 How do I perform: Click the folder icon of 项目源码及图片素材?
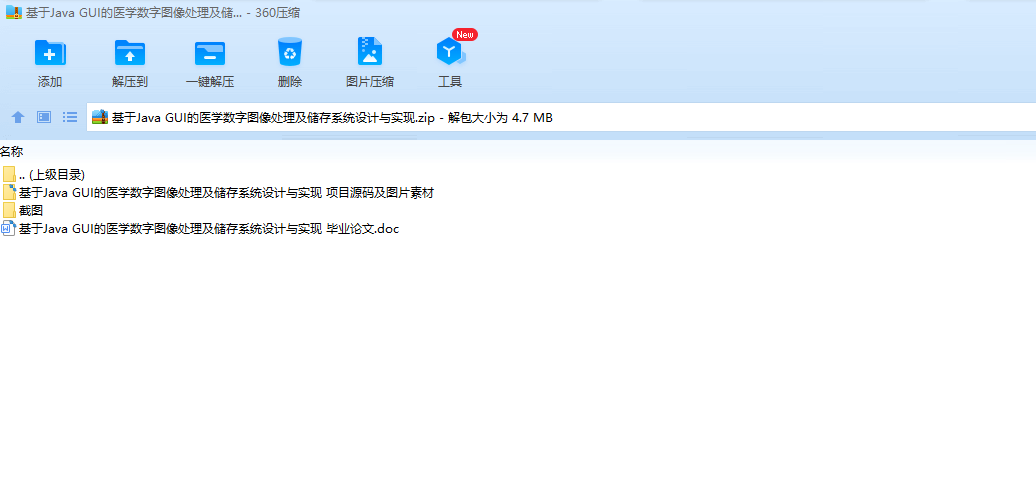9,192
